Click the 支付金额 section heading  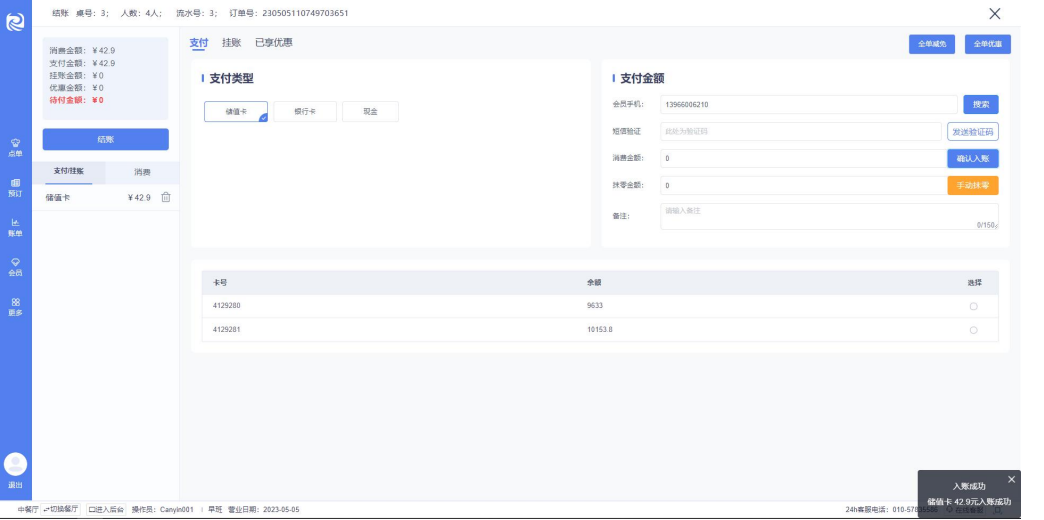click(643, 79)
